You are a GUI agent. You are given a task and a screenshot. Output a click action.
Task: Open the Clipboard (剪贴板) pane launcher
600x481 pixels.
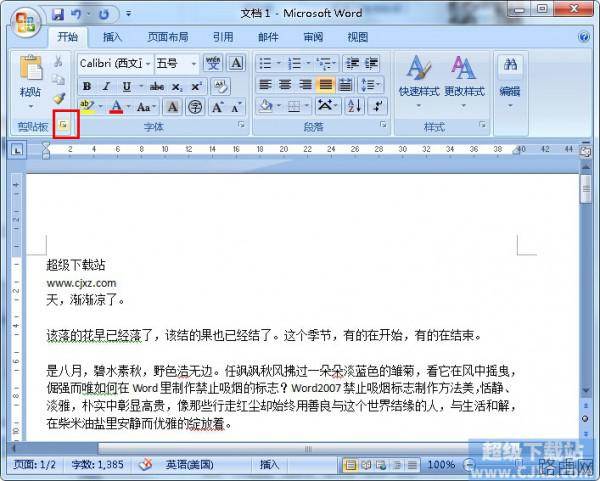point(64,125)
